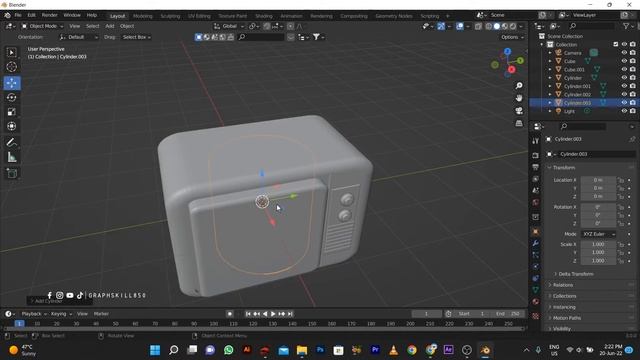
Task: Activate the Rotate tool
Action: tap(11, 97)
